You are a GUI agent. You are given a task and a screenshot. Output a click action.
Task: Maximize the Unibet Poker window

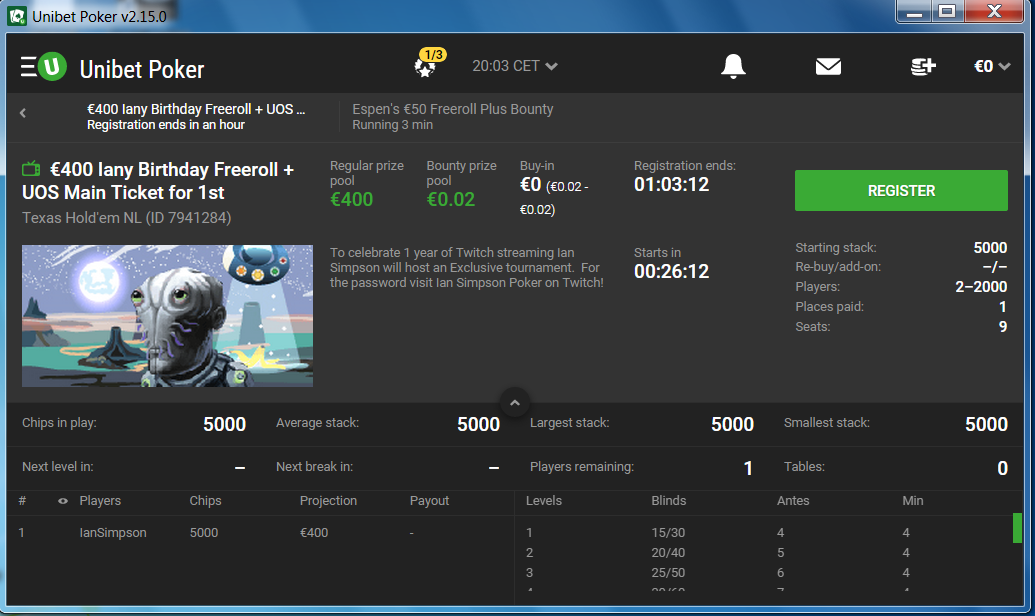947,12
